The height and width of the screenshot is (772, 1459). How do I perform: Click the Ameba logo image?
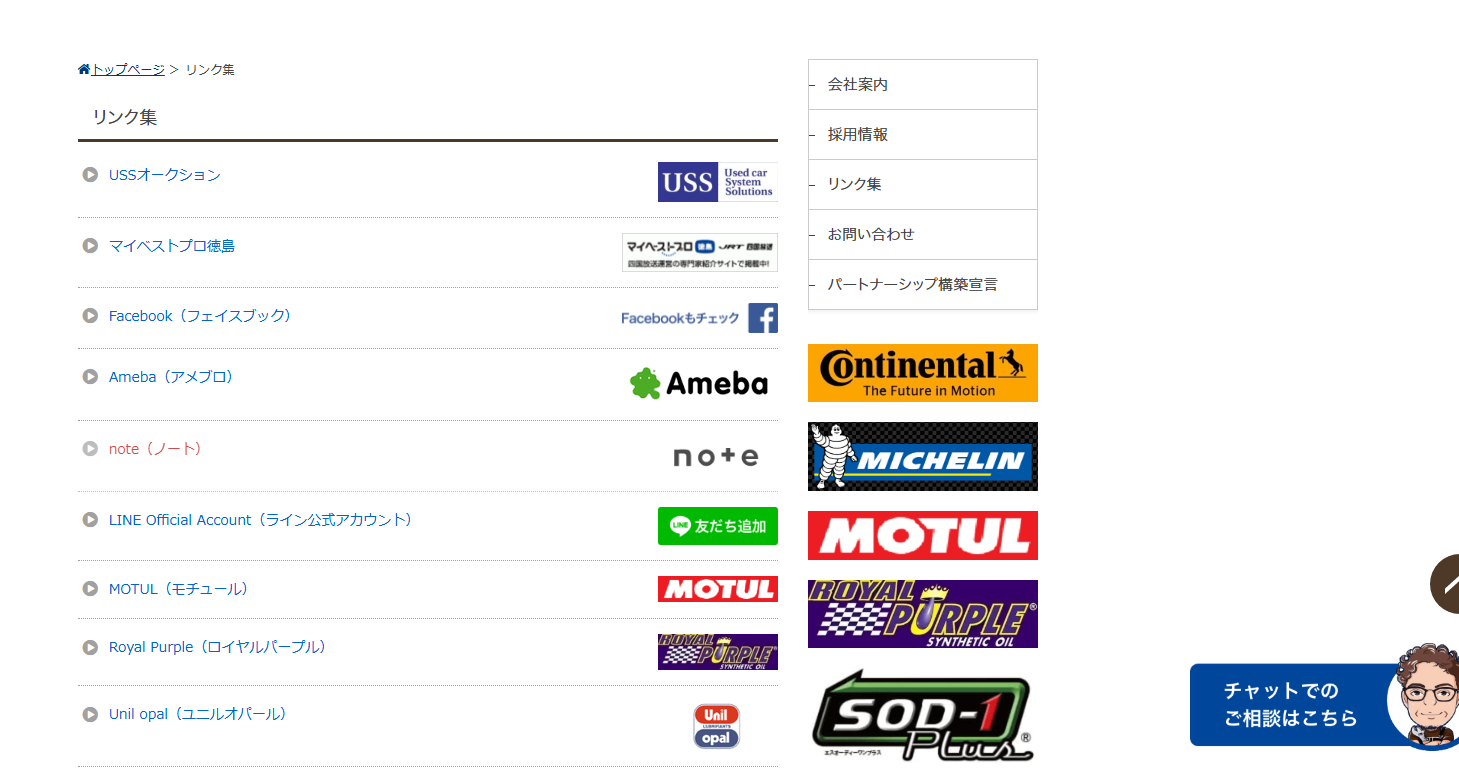coord(699,383)
